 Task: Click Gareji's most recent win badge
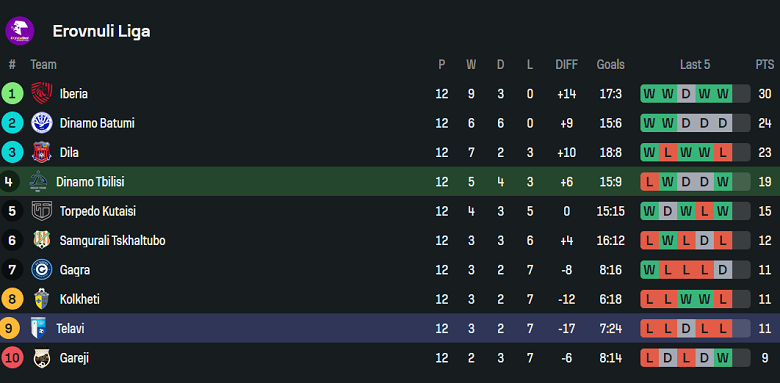click(x=723, y=358)
